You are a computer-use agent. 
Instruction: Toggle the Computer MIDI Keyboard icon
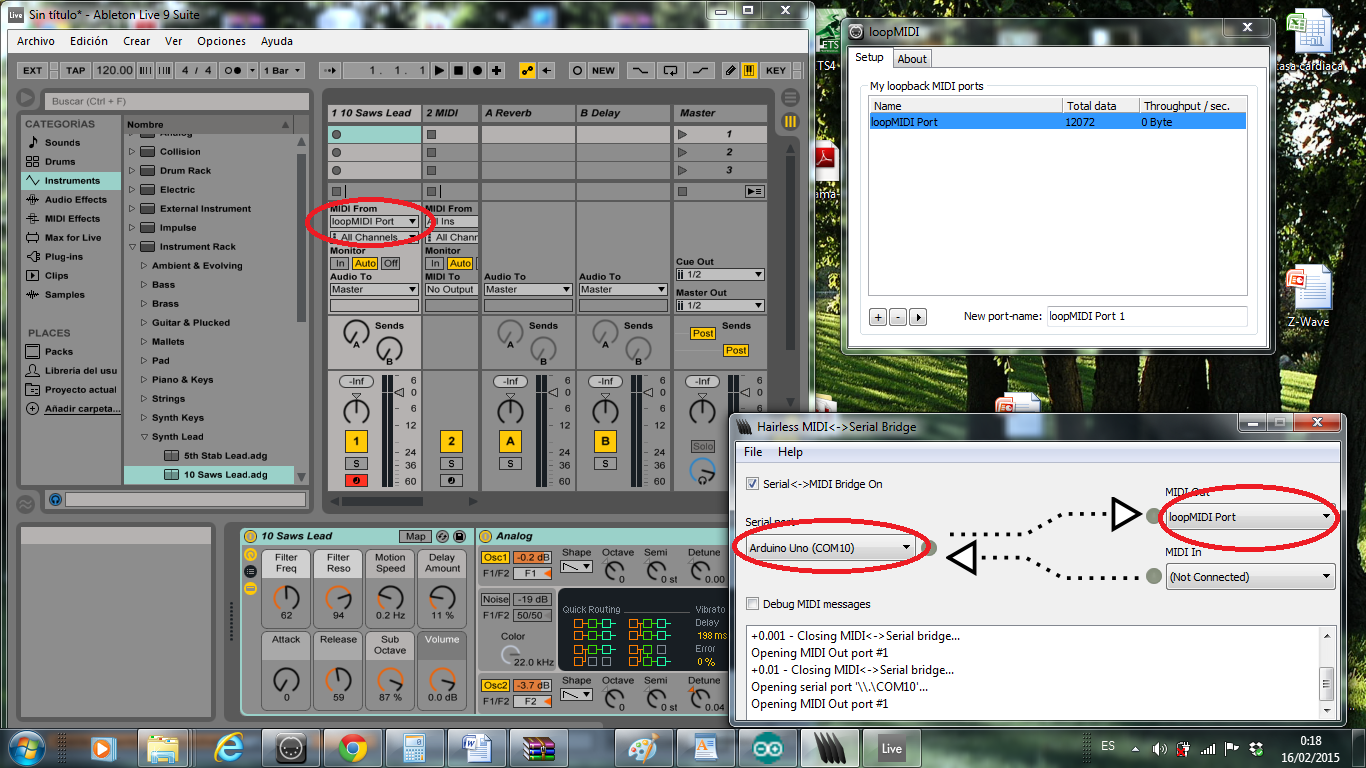[x=749, y=71]
